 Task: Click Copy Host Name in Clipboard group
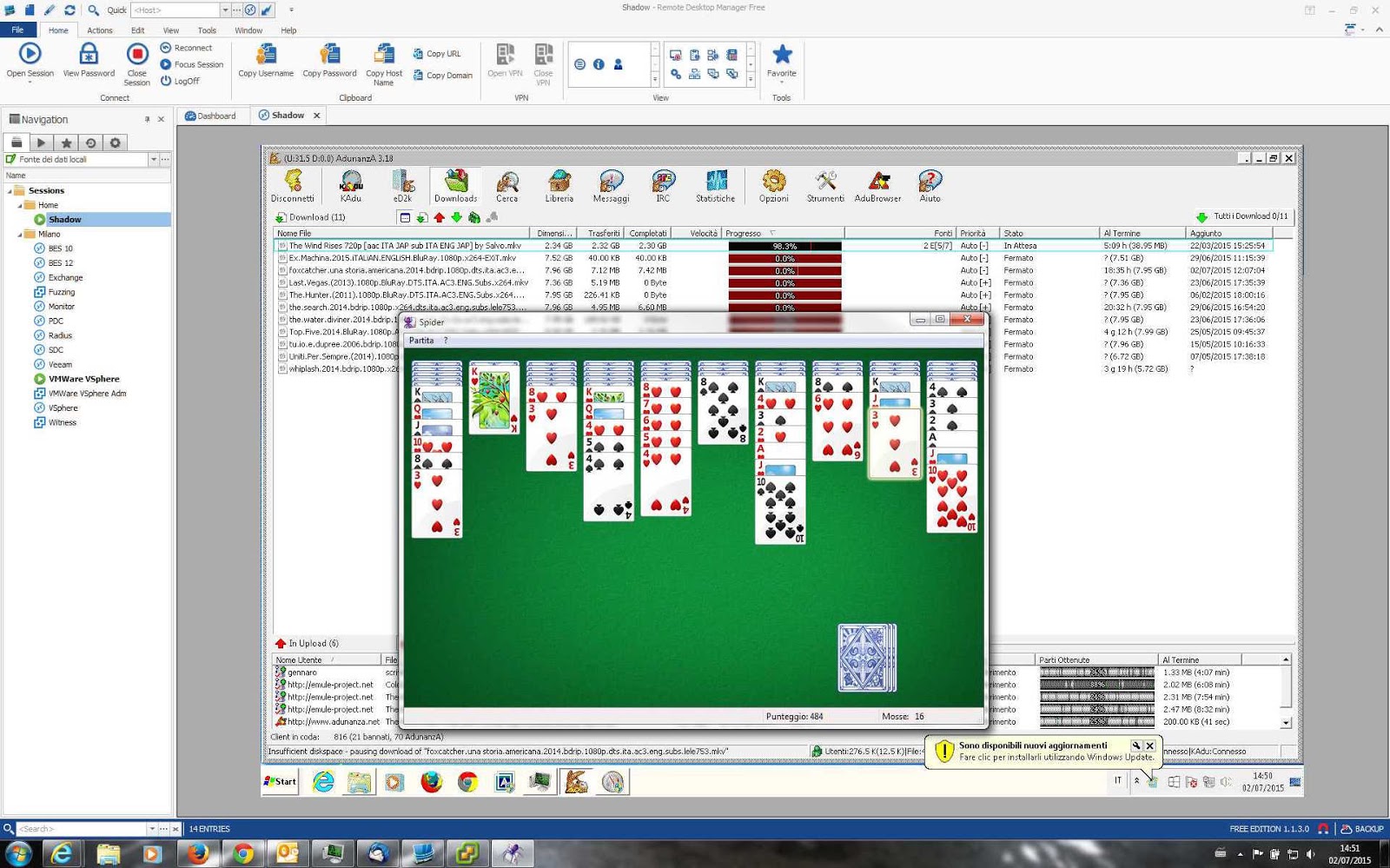pyautogui.click(x=384, y=64)
